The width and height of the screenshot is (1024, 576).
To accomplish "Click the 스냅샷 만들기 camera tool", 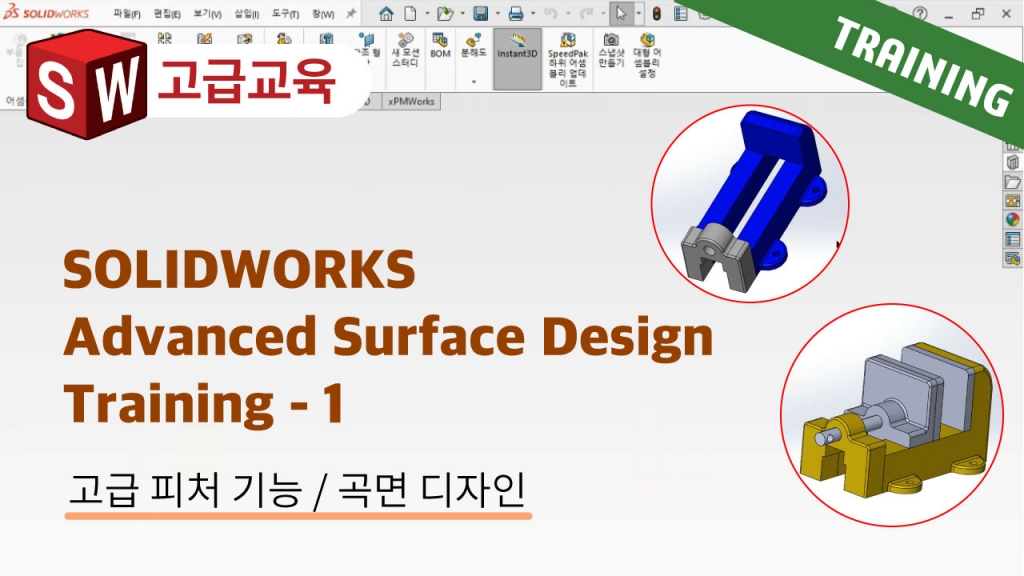I will (611, 50).
